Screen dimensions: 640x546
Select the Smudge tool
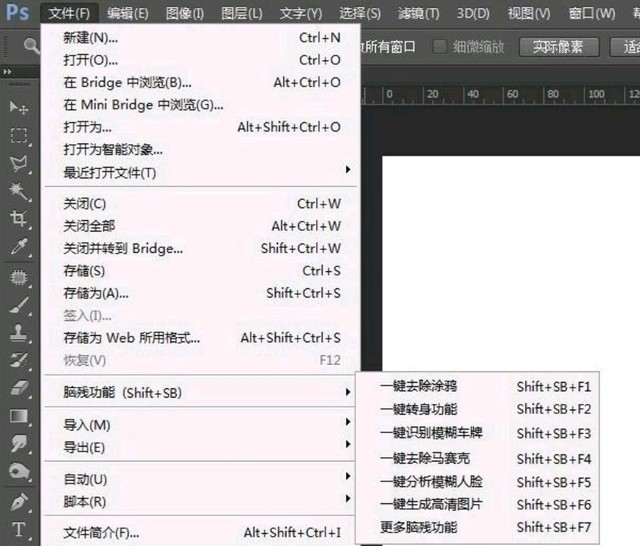tap(19, 444)
